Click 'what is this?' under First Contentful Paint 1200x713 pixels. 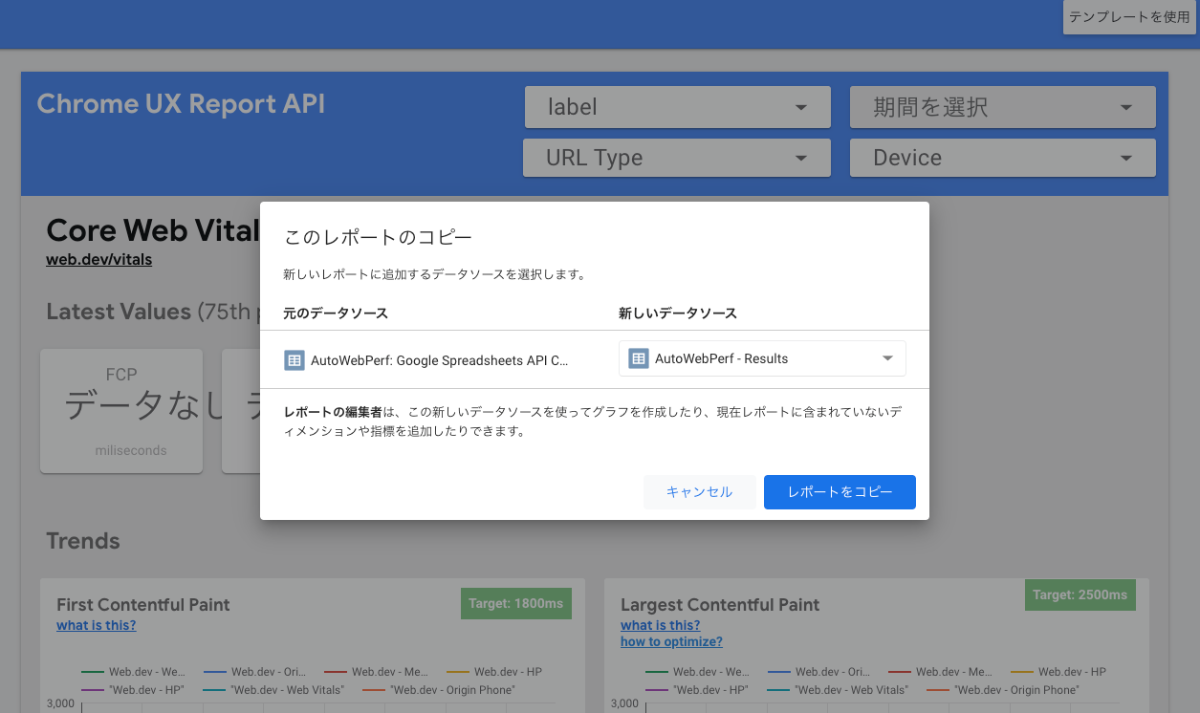pos(96,625)
